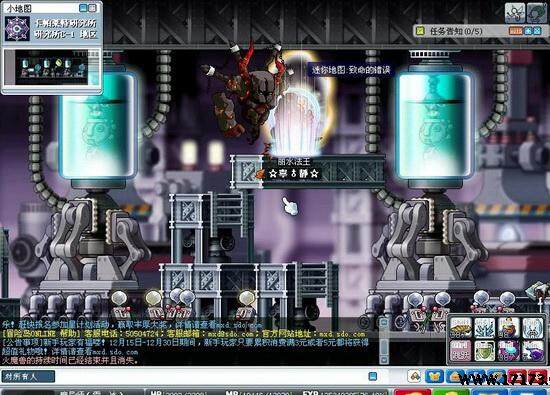This screenshot has width=550, height=395.
Task: Click the region emblem icon in minimap
Action: 17,29
